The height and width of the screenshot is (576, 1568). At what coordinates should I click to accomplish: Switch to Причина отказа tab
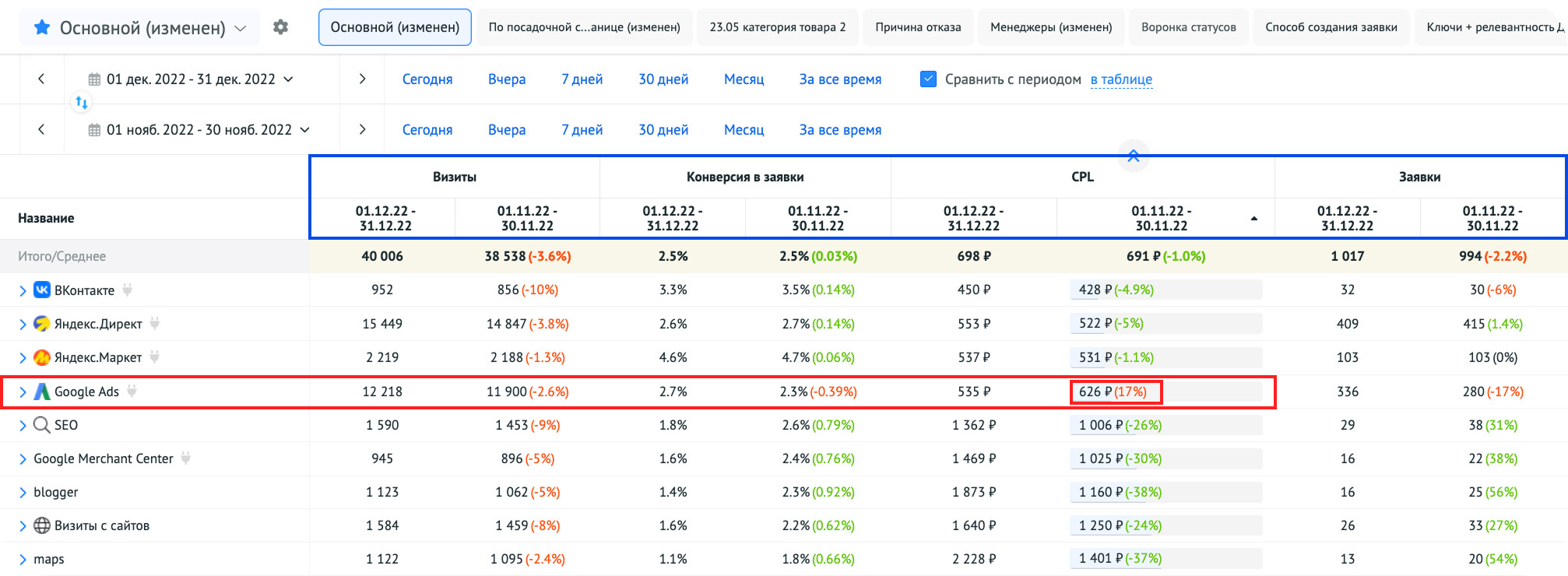click(918, 27)
